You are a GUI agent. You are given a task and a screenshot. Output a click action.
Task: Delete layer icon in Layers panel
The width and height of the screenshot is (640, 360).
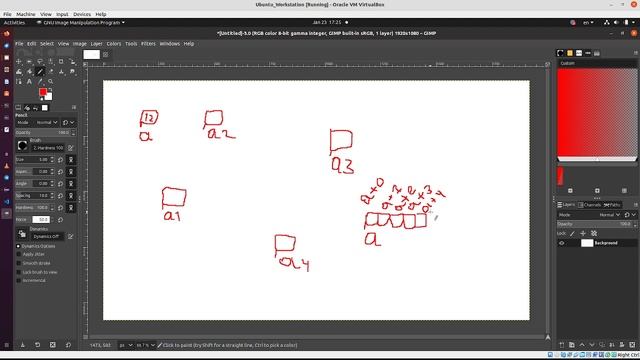pos(632,345)
